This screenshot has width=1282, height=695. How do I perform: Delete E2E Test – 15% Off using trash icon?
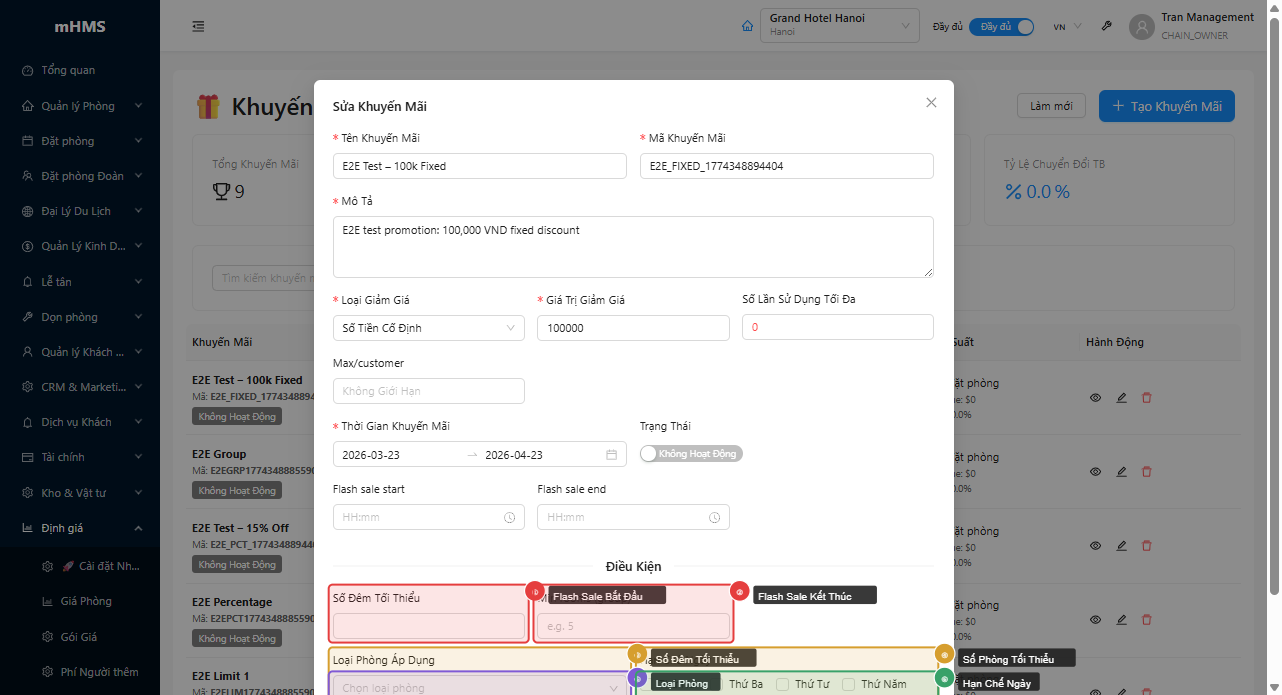click(1146, 545)
